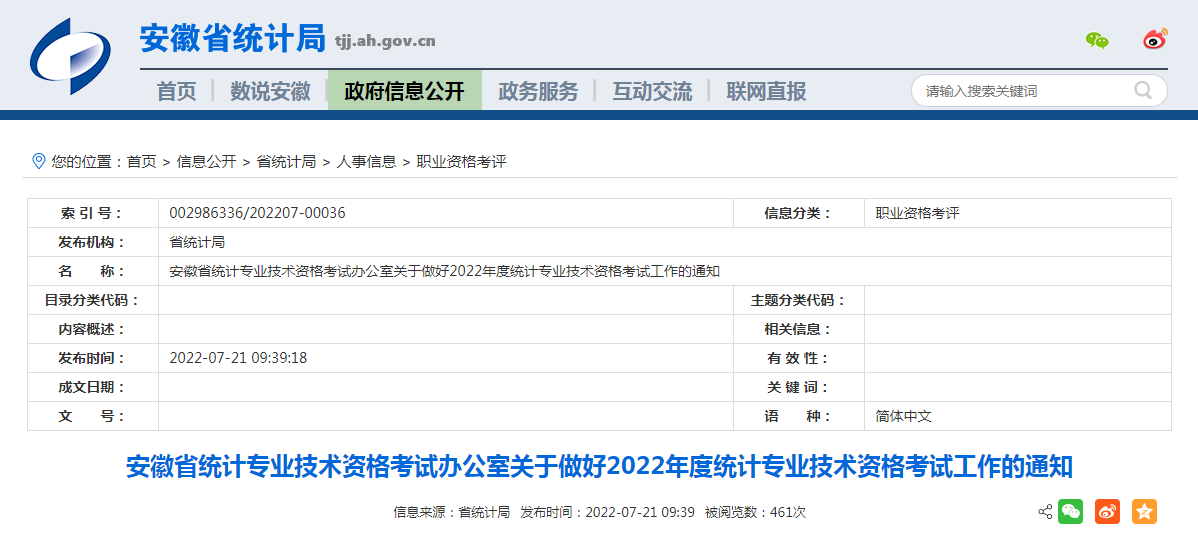This screenshot has width=1198, height=534.
Task: Open the 数说安徽 navigation tab
Action: coord(270,91)
